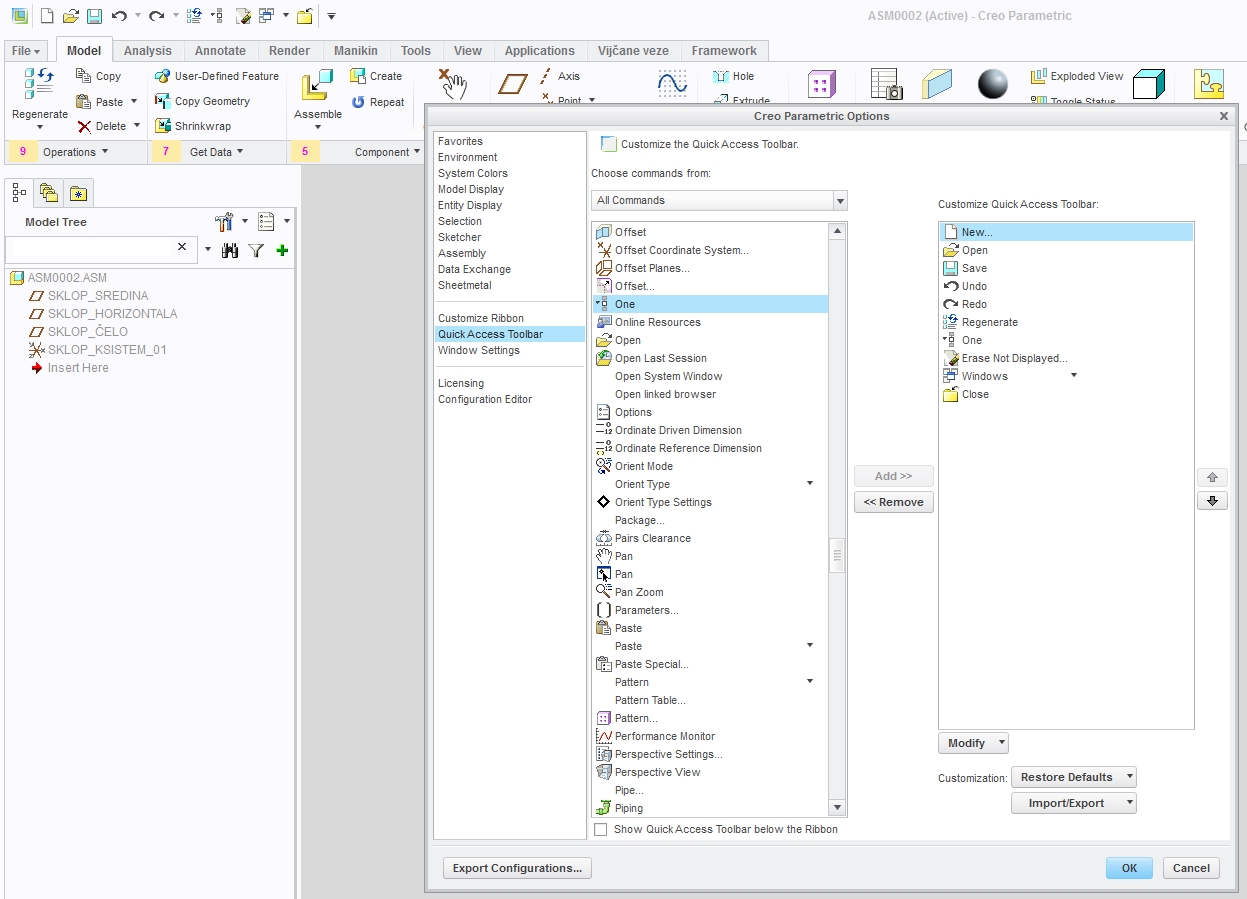Switch to the Applications tab
The image size is (1247, 899).
pos(540,50)
